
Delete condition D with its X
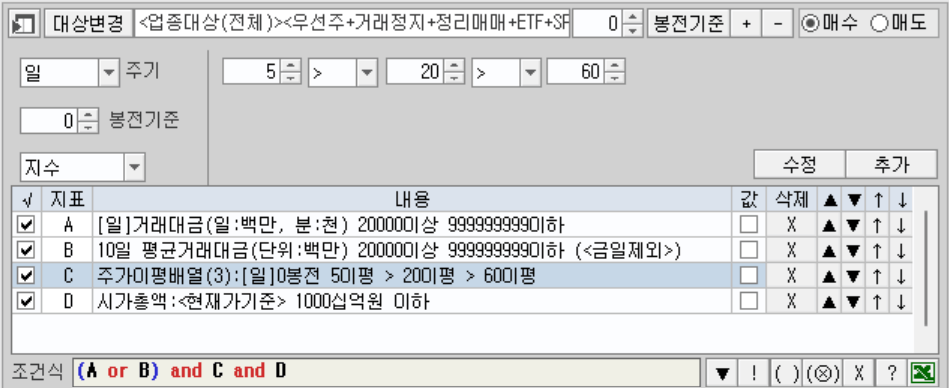[791, 301]
